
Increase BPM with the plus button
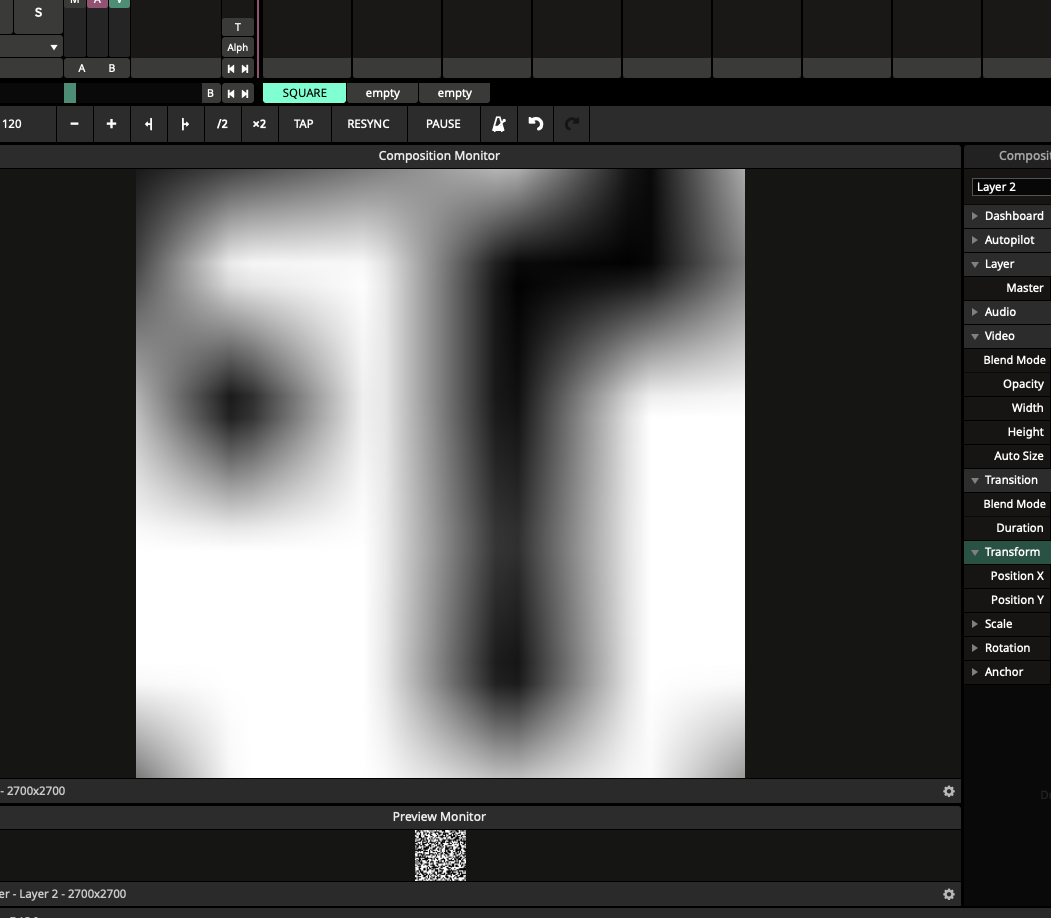tap(111, 124)
